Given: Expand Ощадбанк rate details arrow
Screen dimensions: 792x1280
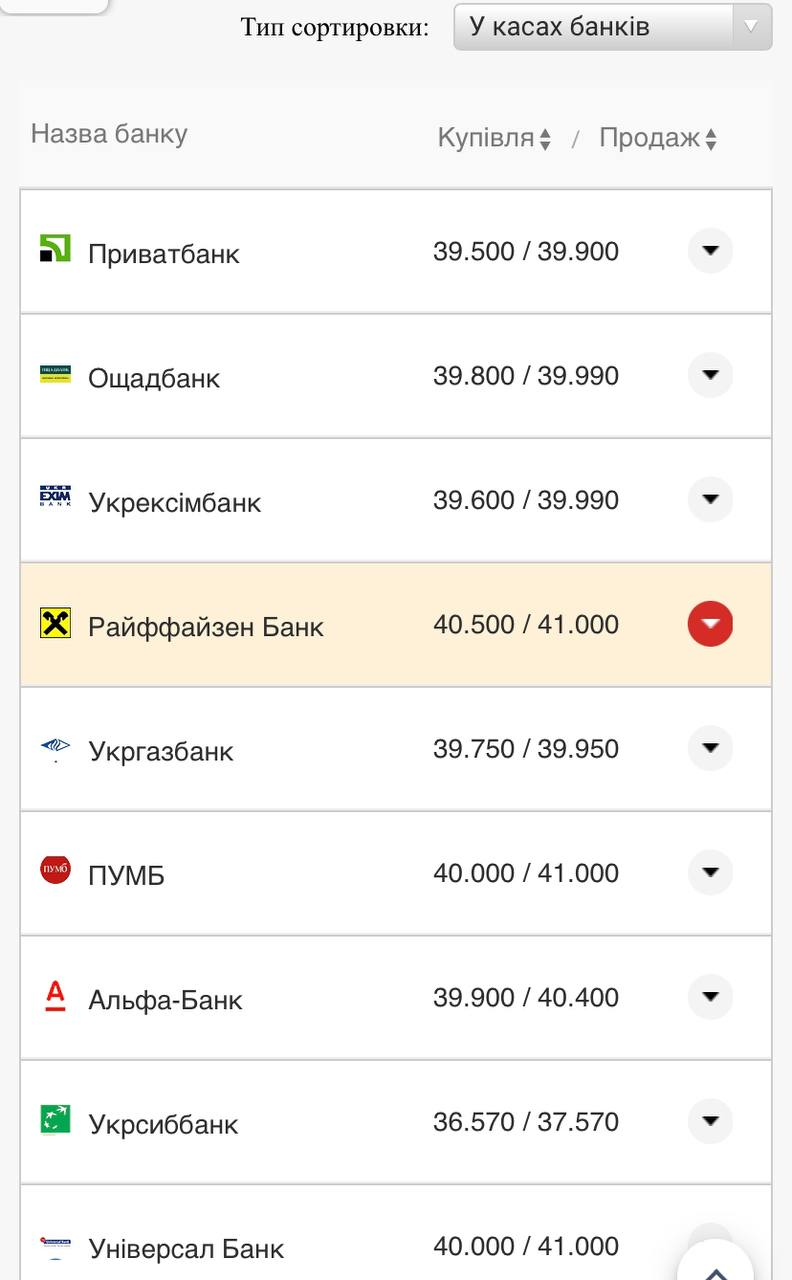Looking at the screenshot, I should [x=710, y=375].
